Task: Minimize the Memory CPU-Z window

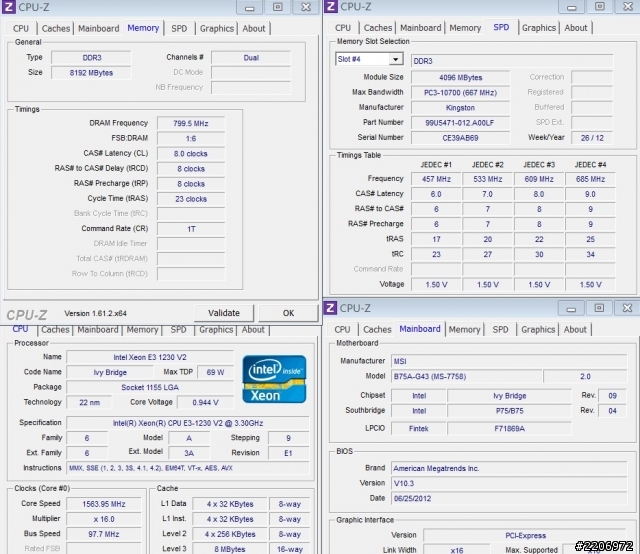Action: pos(249,7)
